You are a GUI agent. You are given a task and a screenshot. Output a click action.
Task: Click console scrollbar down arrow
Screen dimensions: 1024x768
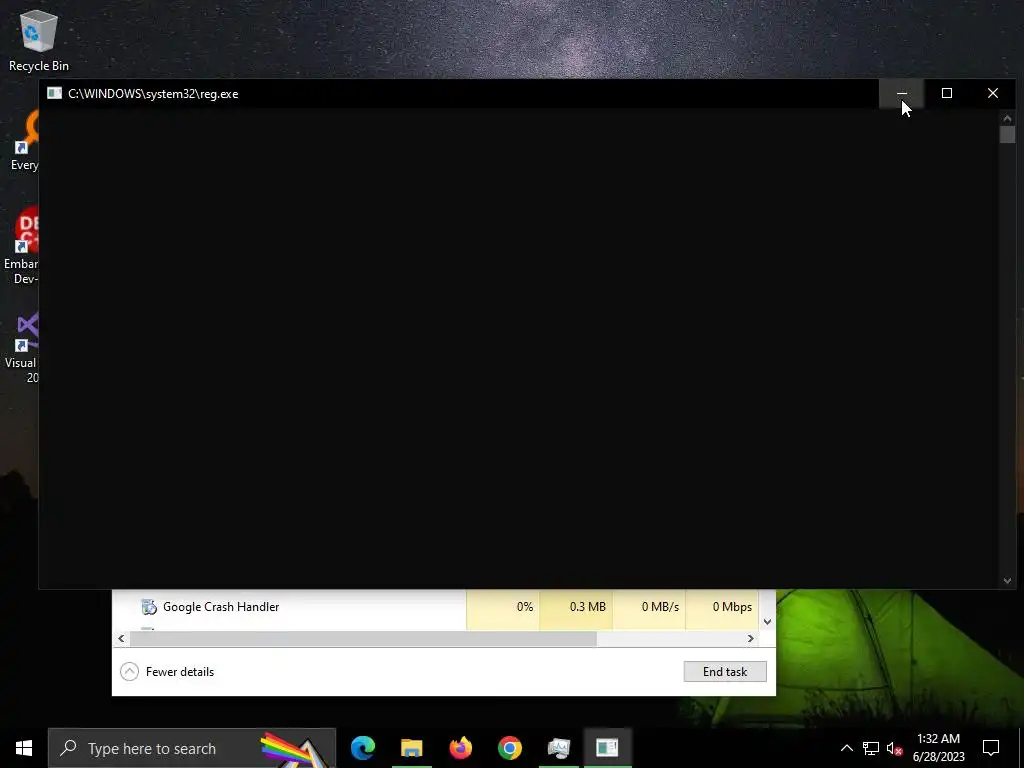tap(1007, 581)
